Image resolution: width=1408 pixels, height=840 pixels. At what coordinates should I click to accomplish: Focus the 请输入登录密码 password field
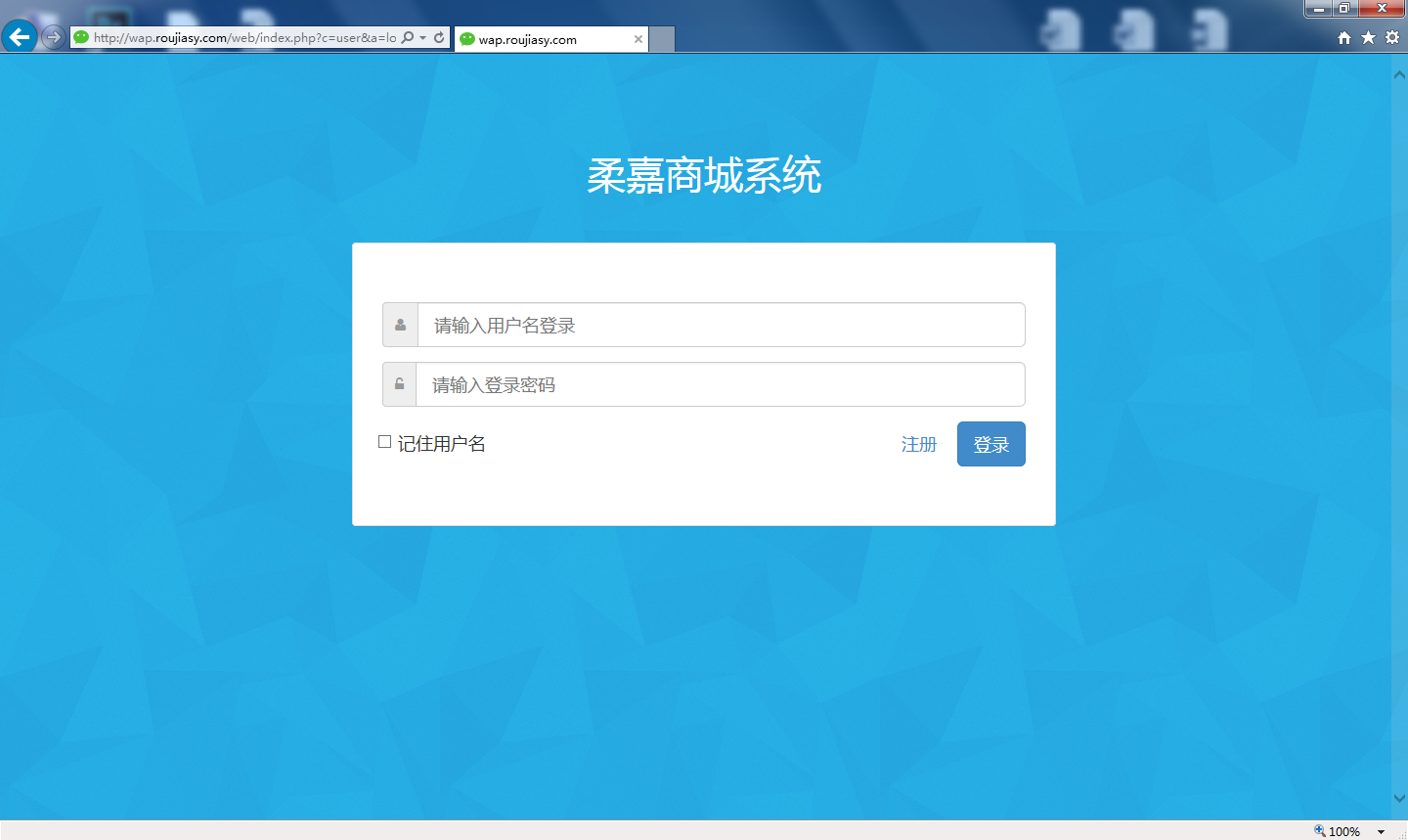[720, 384]
